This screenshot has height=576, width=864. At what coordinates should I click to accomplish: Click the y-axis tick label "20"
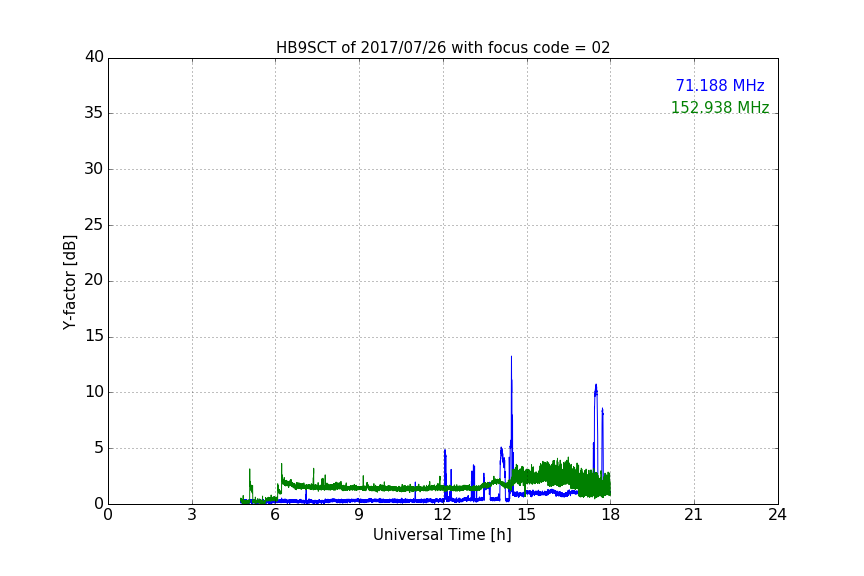coord(94,280)
